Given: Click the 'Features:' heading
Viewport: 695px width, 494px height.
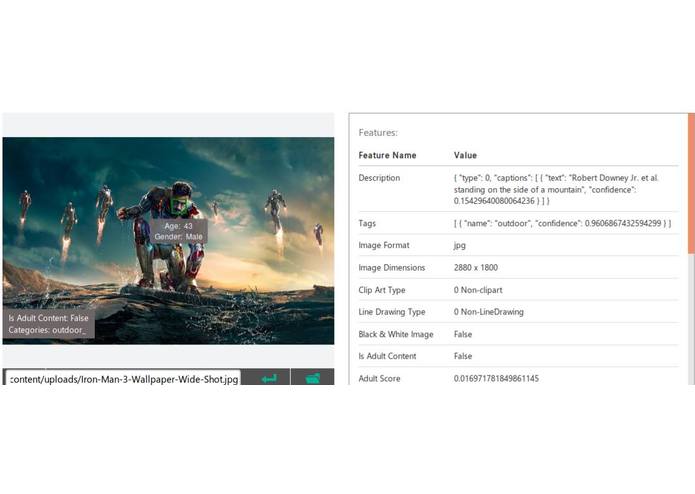Looking at the screenshot, I should click(x=378, y=132).
